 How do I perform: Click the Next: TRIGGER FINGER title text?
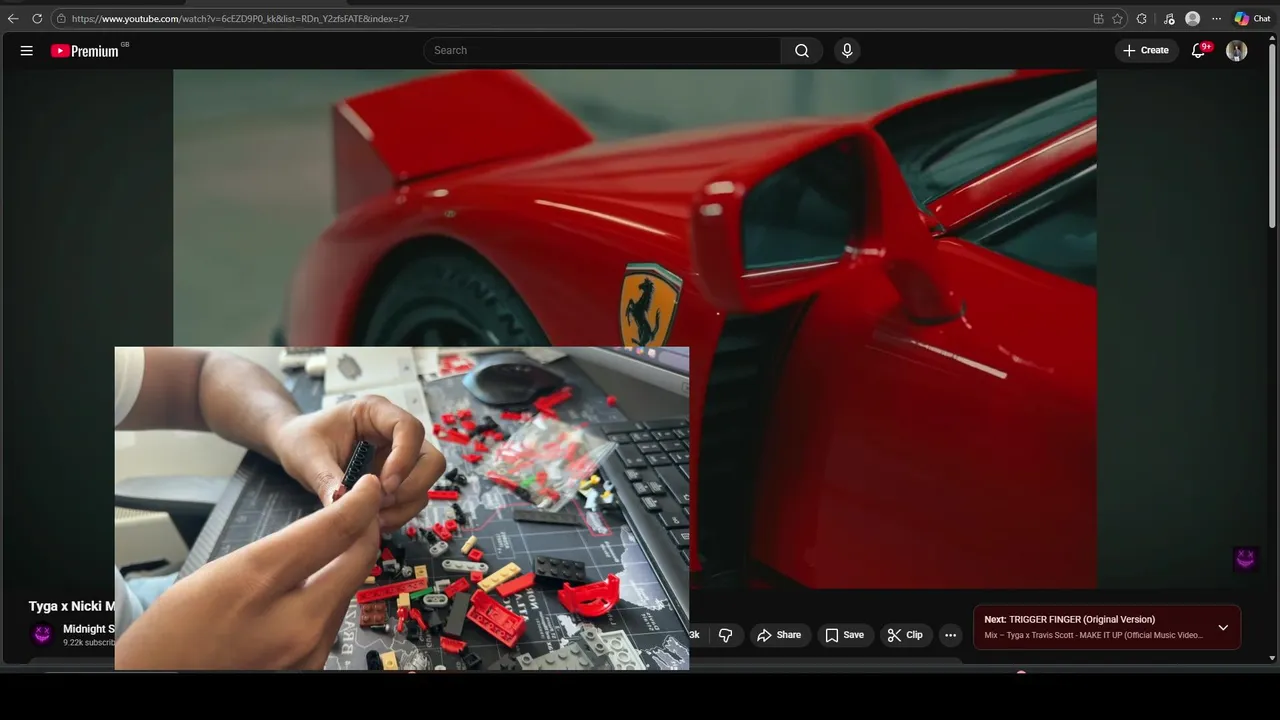pyautogui.click(x=1069, y=620)
